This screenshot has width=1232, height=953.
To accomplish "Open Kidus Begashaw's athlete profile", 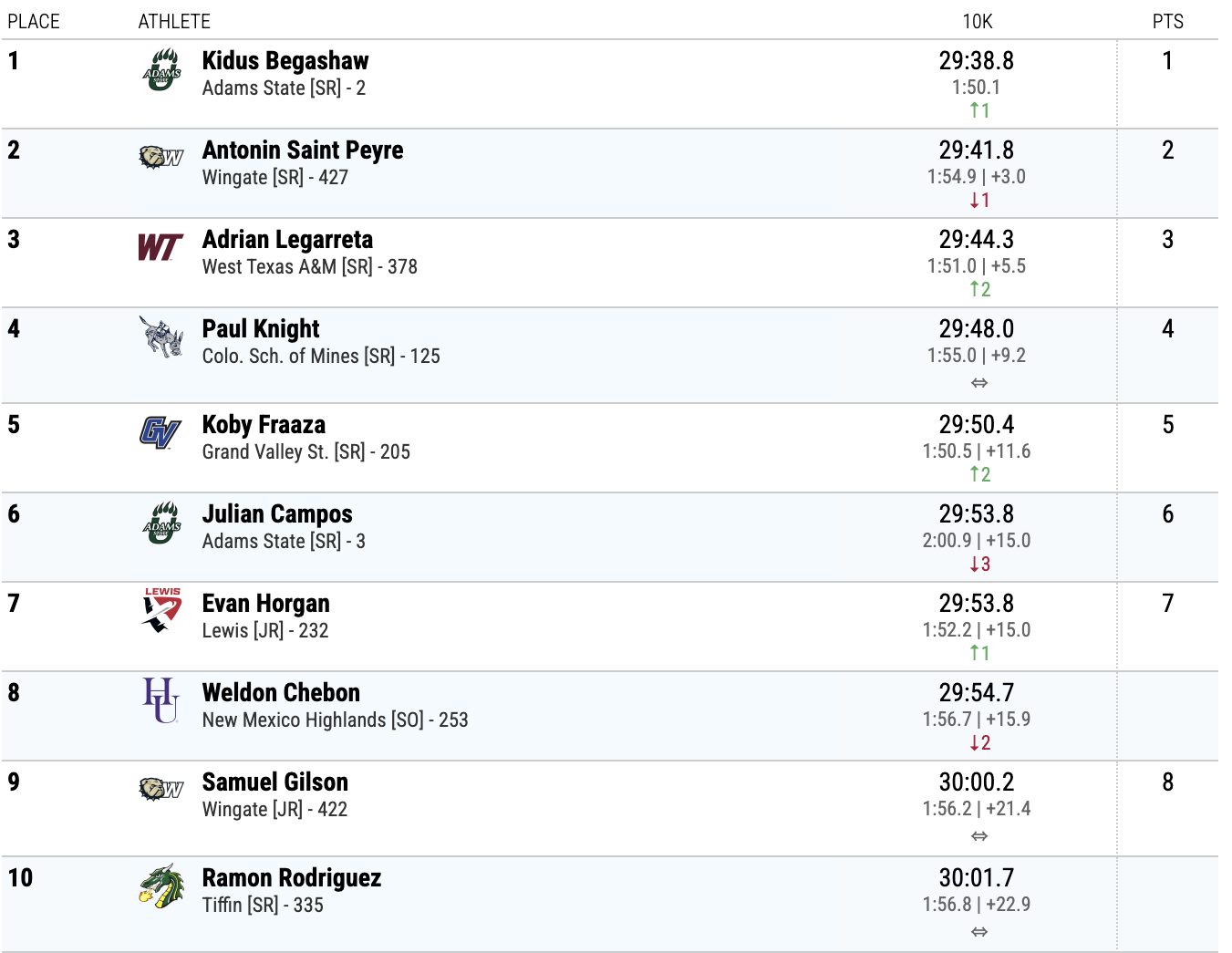I will click(285, 61).
